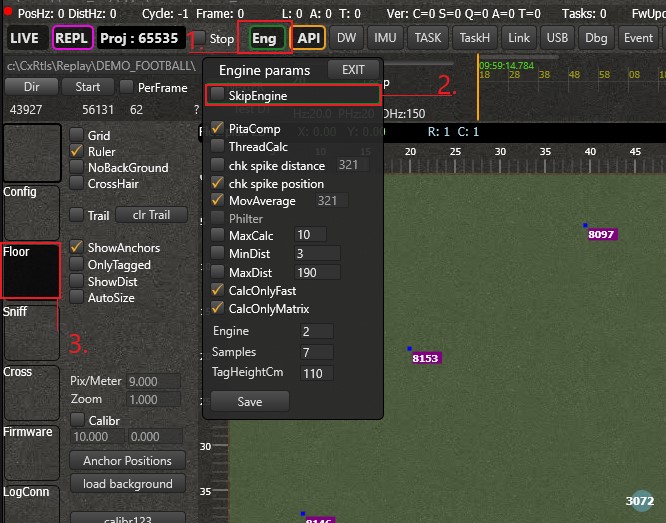The image size is (666, 523).
Task: Switch to REPL replay mode
Action: (73, 38)
